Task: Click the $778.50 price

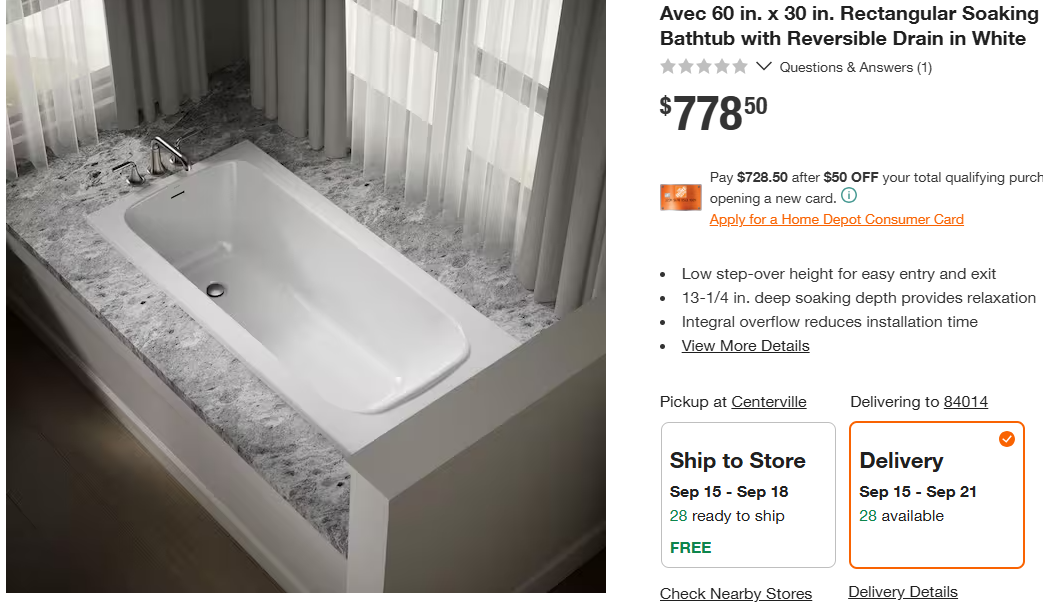Action: [x=713, y=113]
